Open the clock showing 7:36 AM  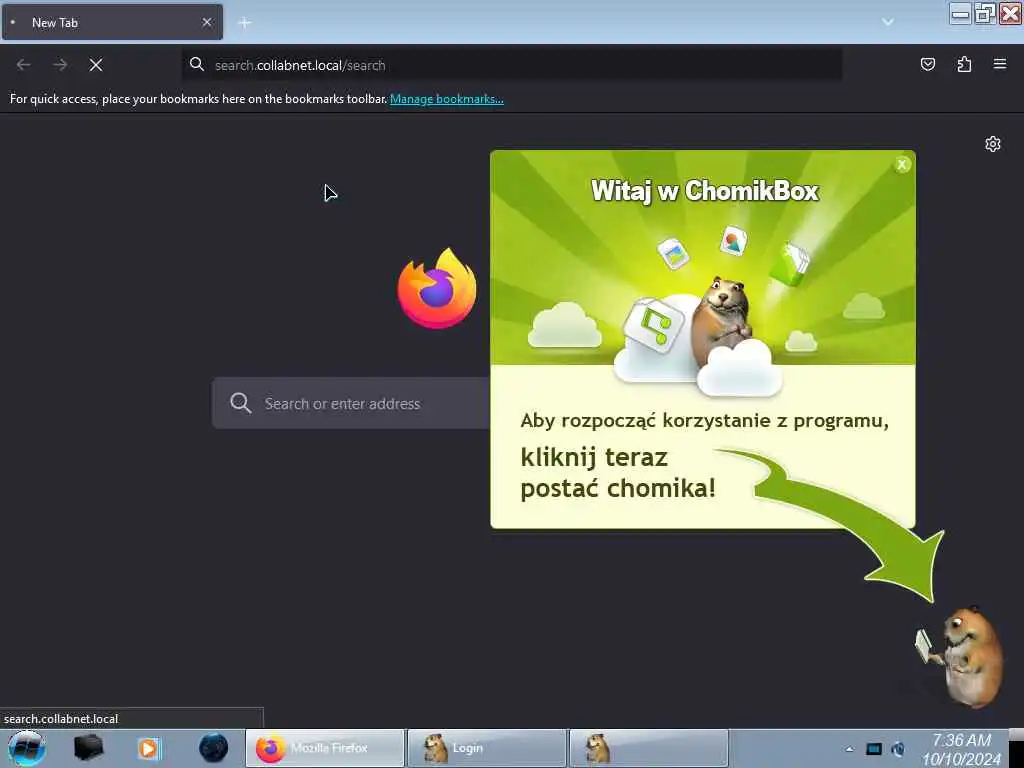click(961, 749)
